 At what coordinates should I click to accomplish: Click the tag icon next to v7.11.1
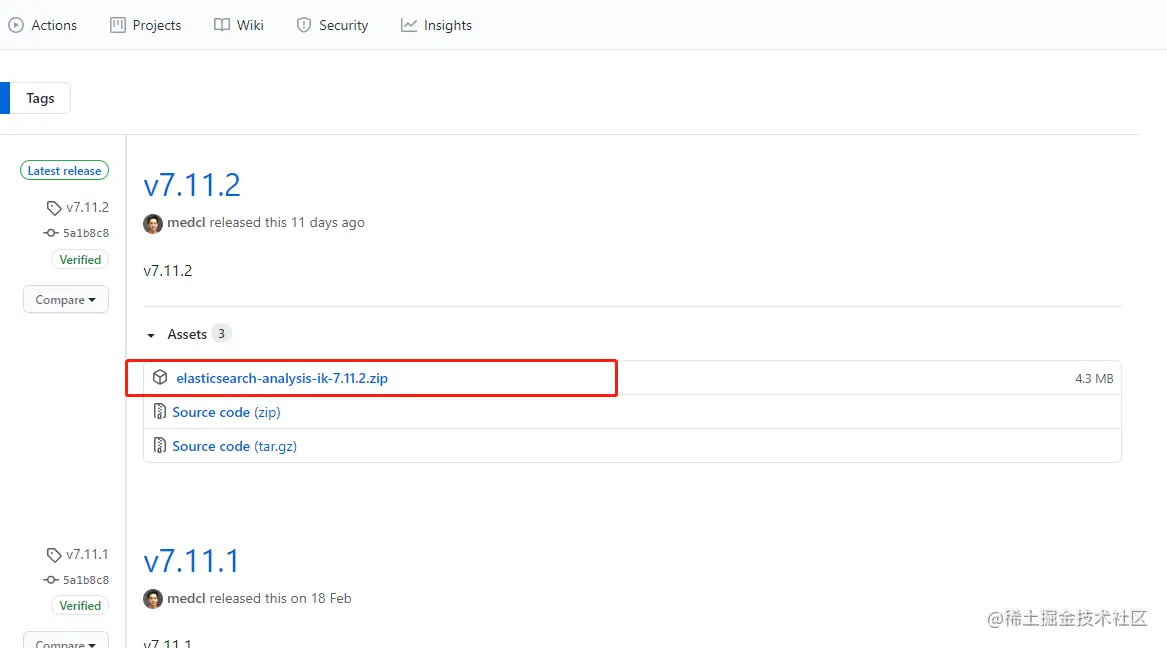[x=54, y=555]
